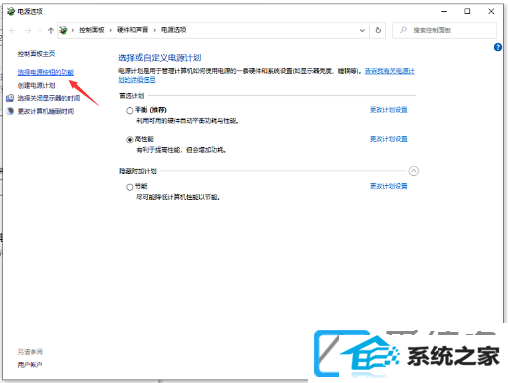Go up one level with Up arrow
Screen dimensions: 508x383
(51, 31)
